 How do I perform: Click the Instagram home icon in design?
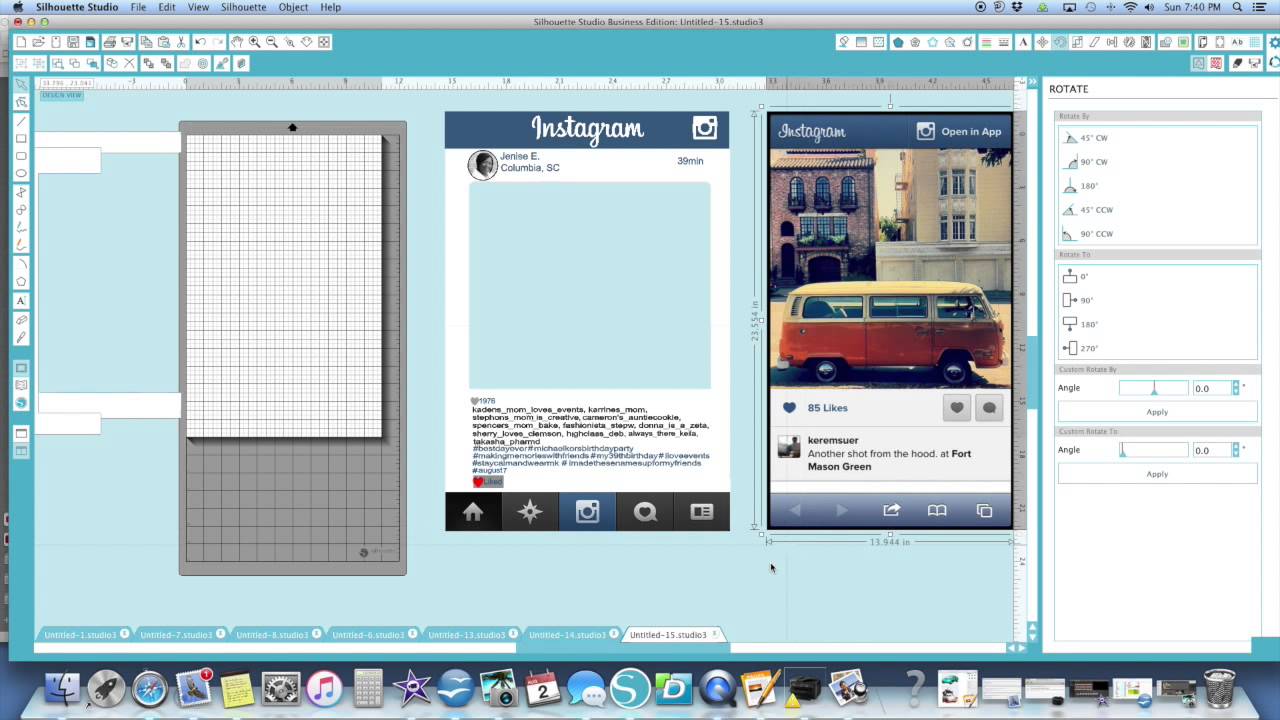pyautogui.click(x=473, y=512)
